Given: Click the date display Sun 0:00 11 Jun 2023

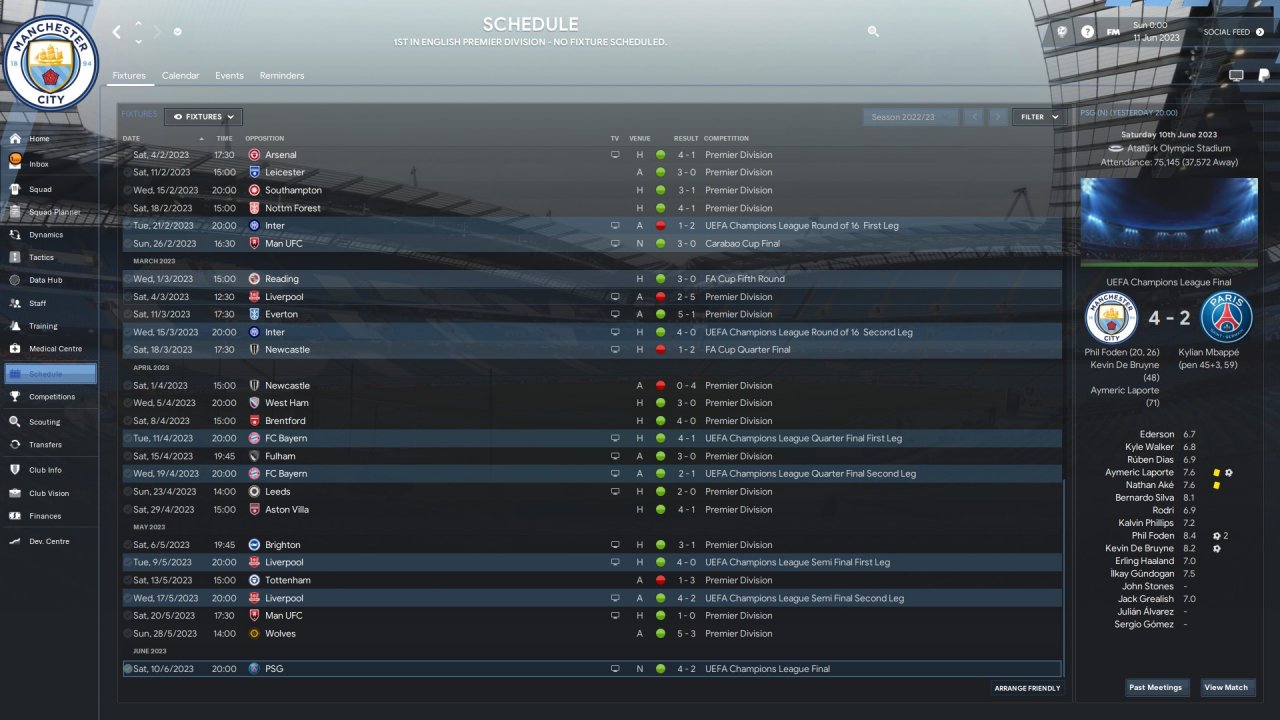Looking at the screenshot, I should (1156, 31).
